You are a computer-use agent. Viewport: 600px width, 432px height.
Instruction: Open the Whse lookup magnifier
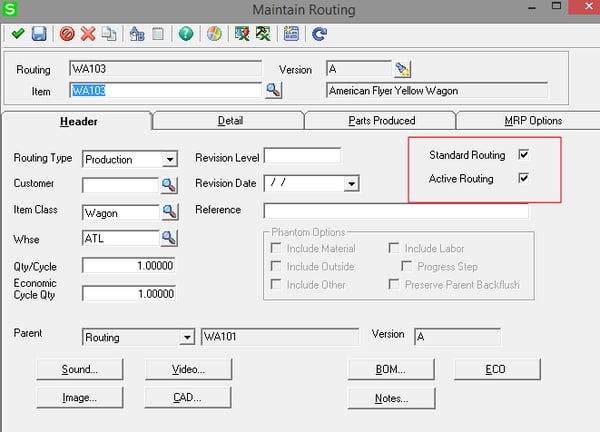coord(169,238)
